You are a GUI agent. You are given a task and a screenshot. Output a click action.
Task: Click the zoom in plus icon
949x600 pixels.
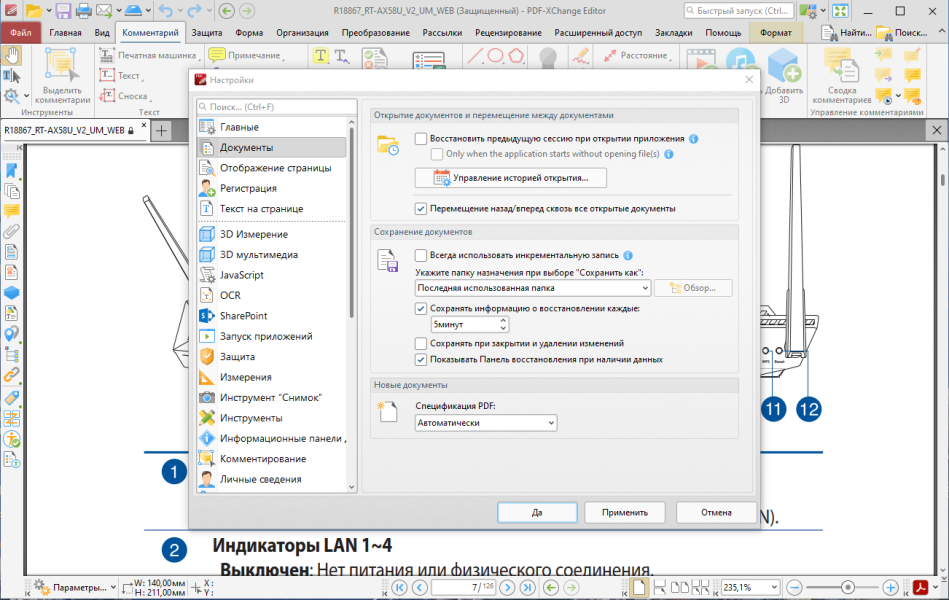coord(890,587)
